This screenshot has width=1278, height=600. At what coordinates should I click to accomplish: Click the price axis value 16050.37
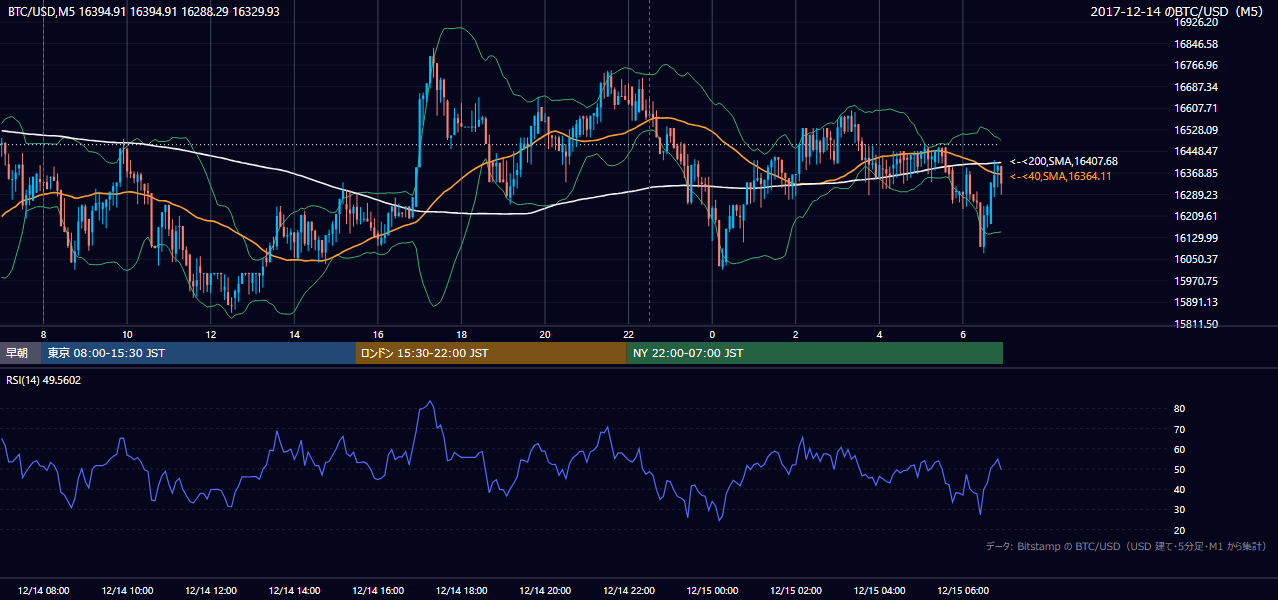[1195, 259]
